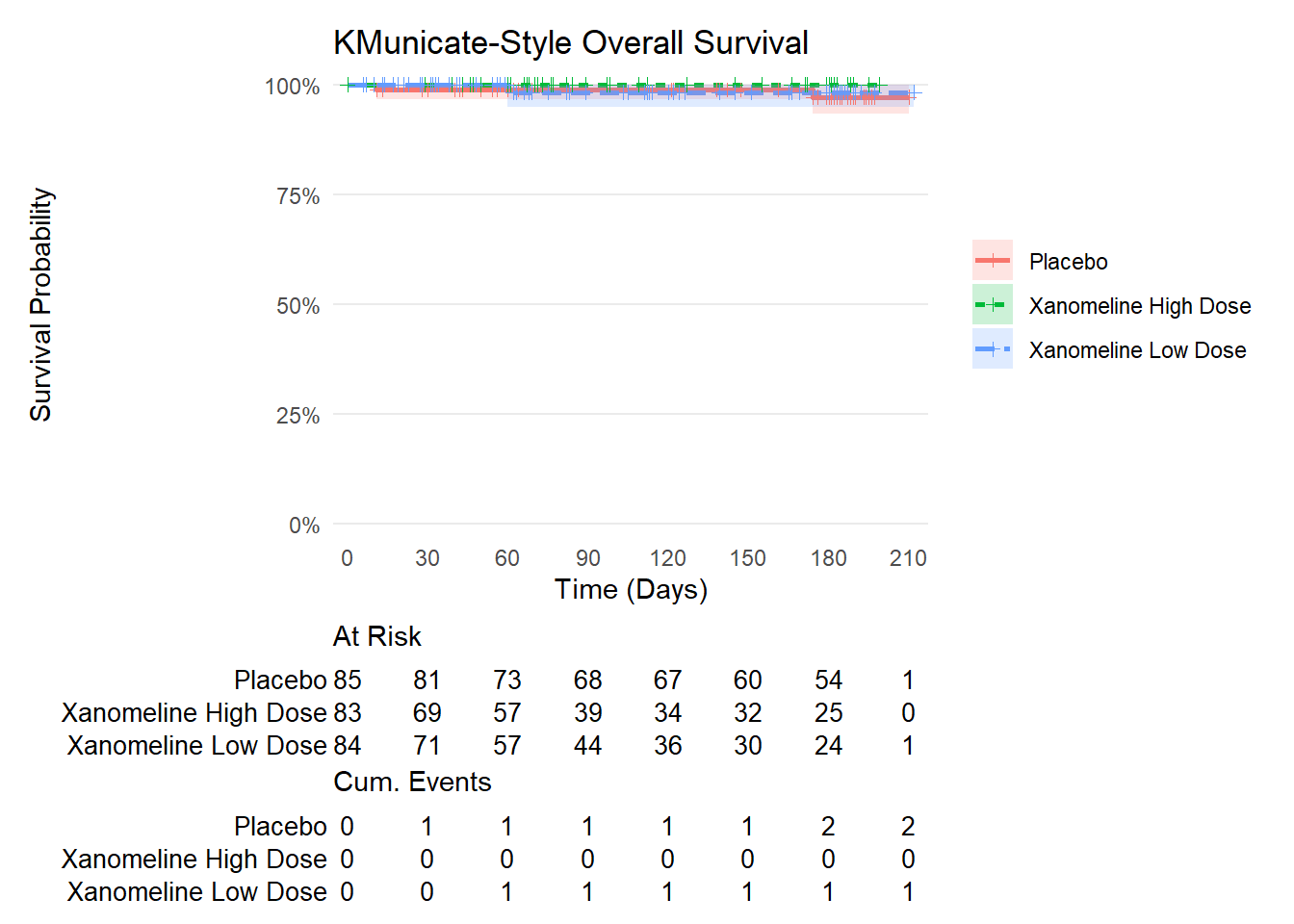The image size is (1294, 924).
Task: Click the 0% y-axis tick label
Action: [x=304, y=526]
